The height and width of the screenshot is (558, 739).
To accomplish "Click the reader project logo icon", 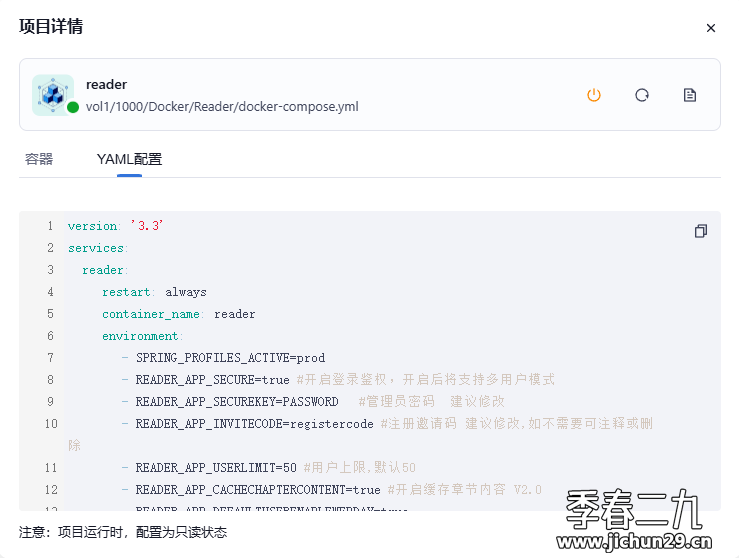I will coord(53,95).
